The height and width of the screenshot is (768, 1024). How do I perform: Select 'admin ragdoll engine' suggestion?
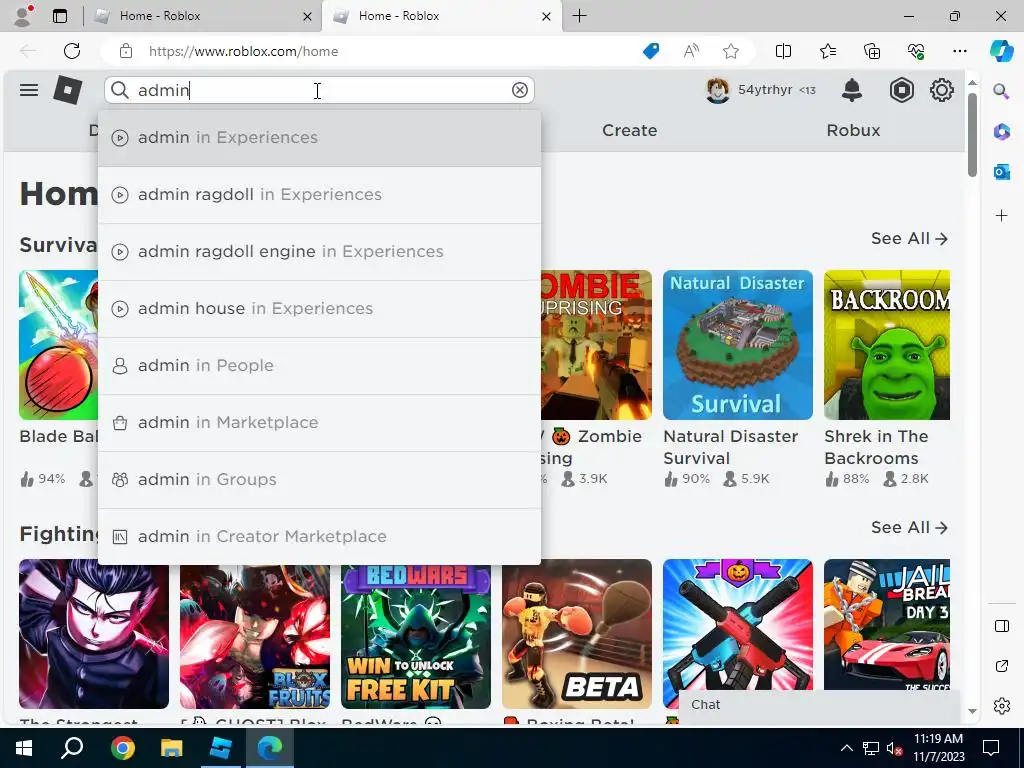(x=319, y=251)
